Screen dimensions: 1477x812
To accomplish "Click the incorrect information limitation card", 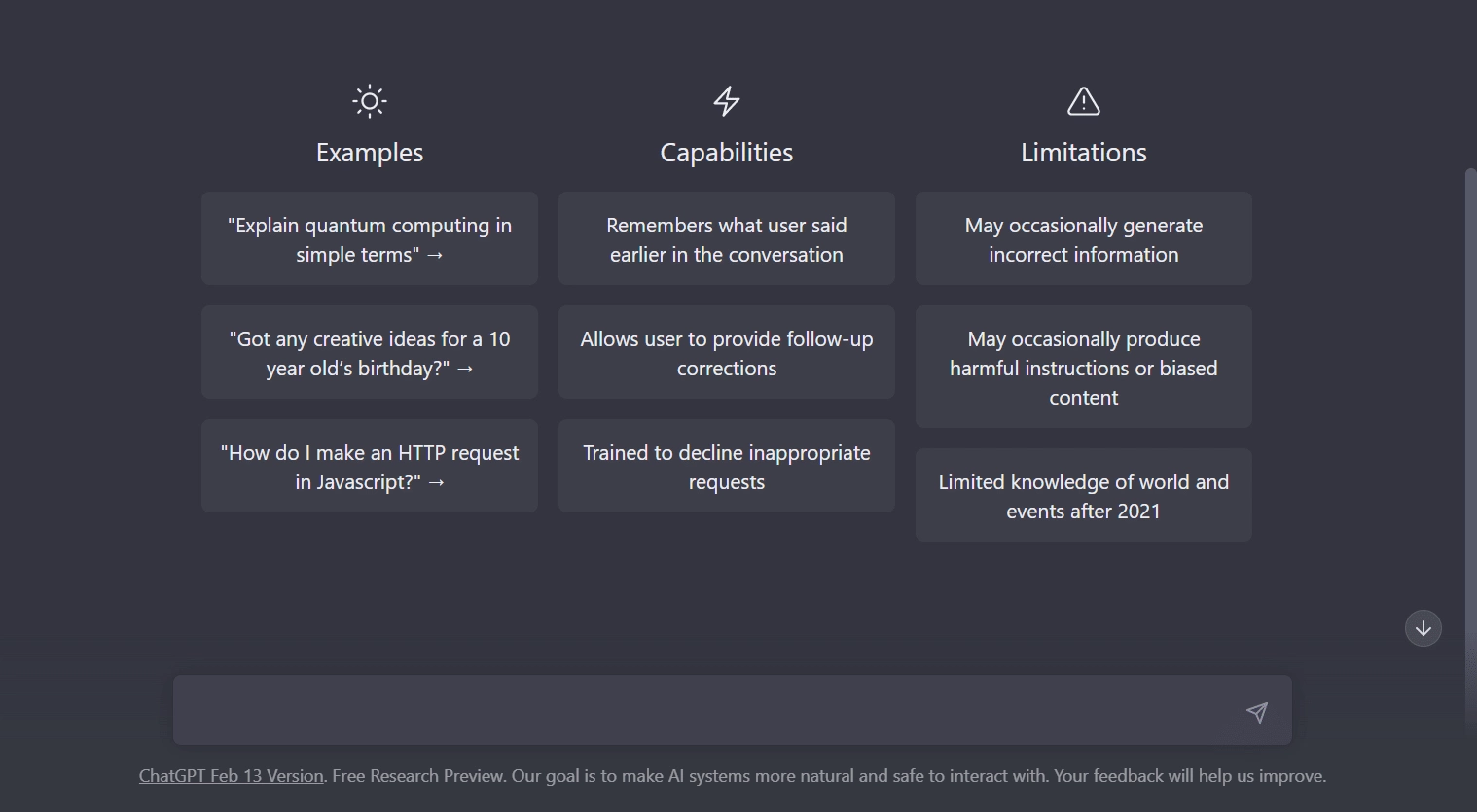I will [1083, 238].
